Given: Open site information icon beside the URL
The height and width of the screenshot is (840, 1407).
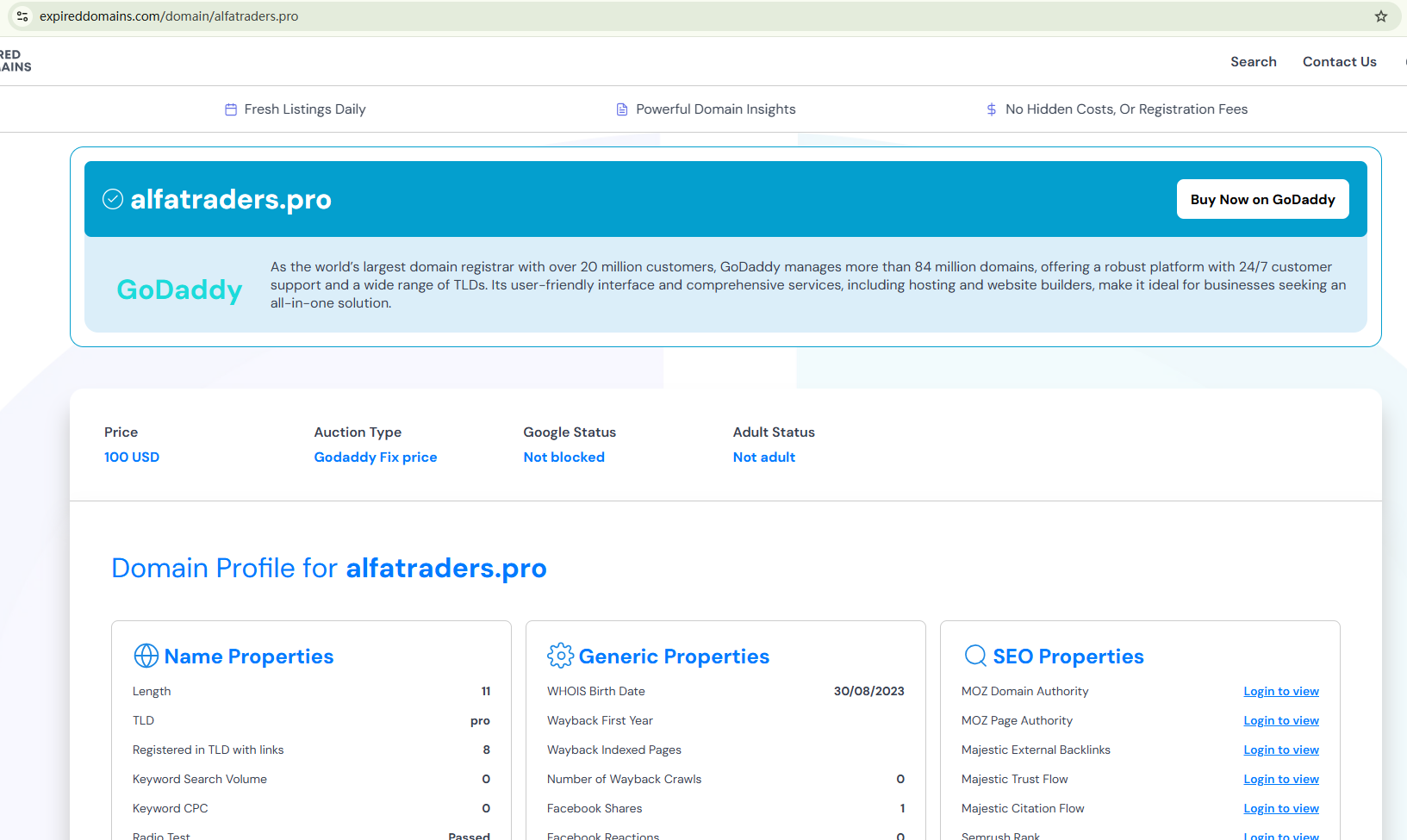Looking at the screenshot, I should pos(22,16).
